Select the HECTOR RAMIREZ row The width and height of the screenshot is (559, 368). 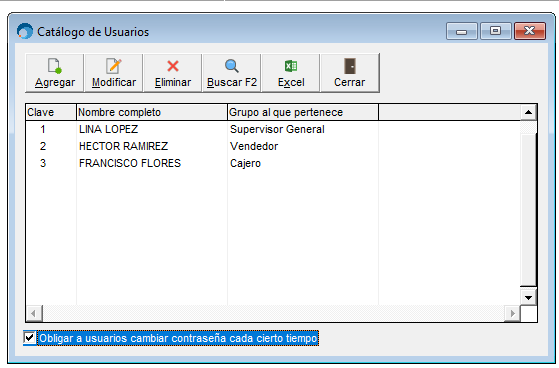[273, 146]
